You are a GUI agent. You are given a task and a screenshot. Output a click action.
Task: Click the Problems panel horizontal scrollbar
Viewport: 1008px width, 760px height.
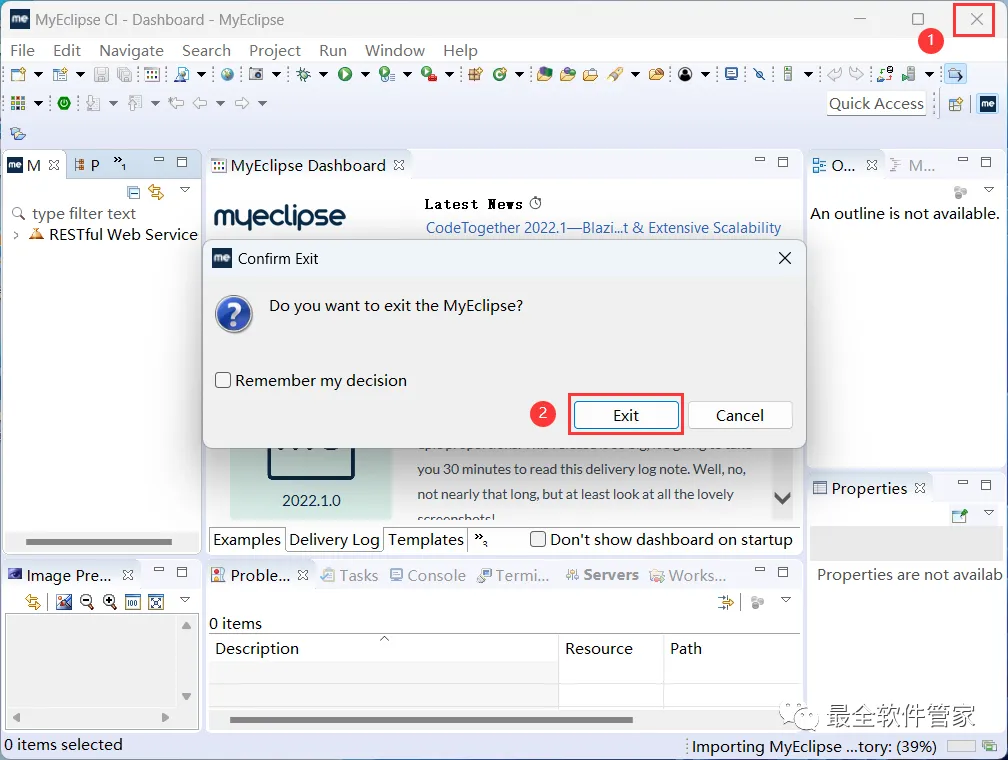coord(431,719)
